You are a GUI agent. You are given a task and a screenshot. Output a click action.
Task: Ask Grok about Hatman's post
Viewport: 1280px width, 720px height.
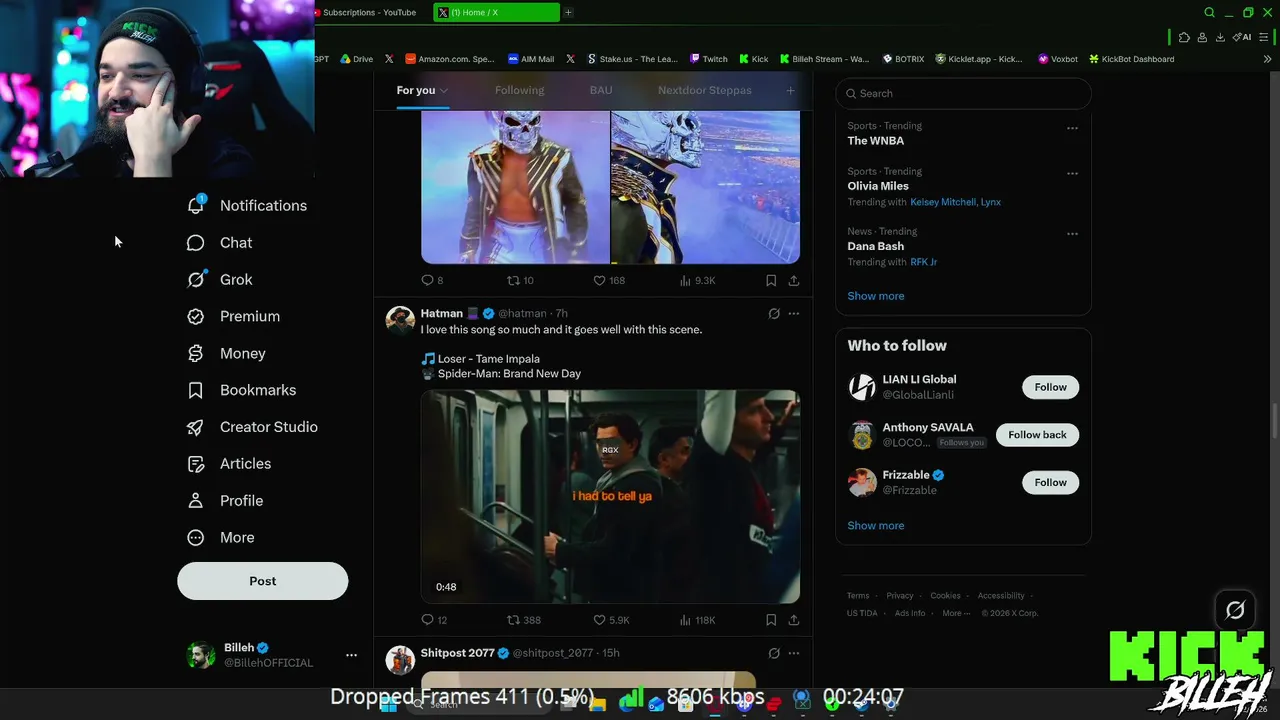click(774, 314)
